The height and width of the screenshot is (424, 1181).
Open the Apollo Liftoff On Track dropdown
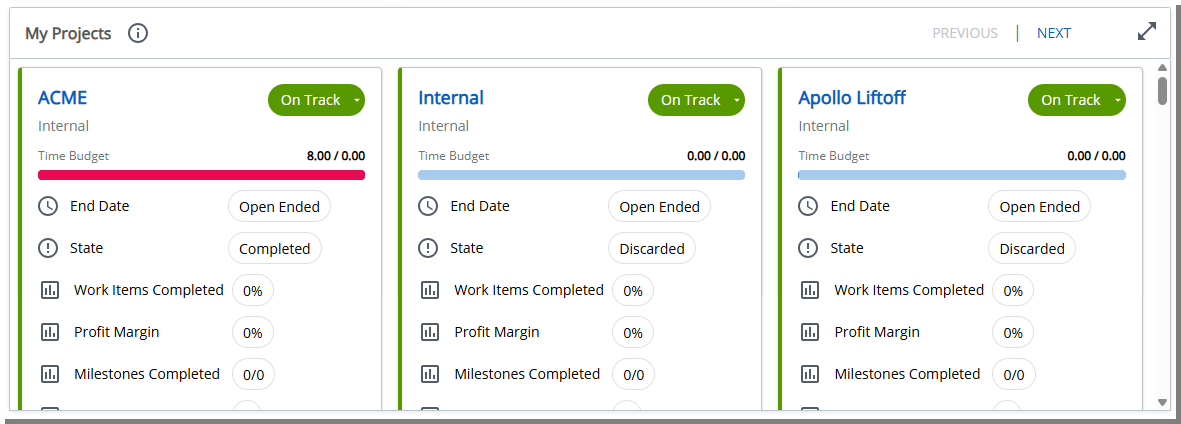pos(1116,100)
